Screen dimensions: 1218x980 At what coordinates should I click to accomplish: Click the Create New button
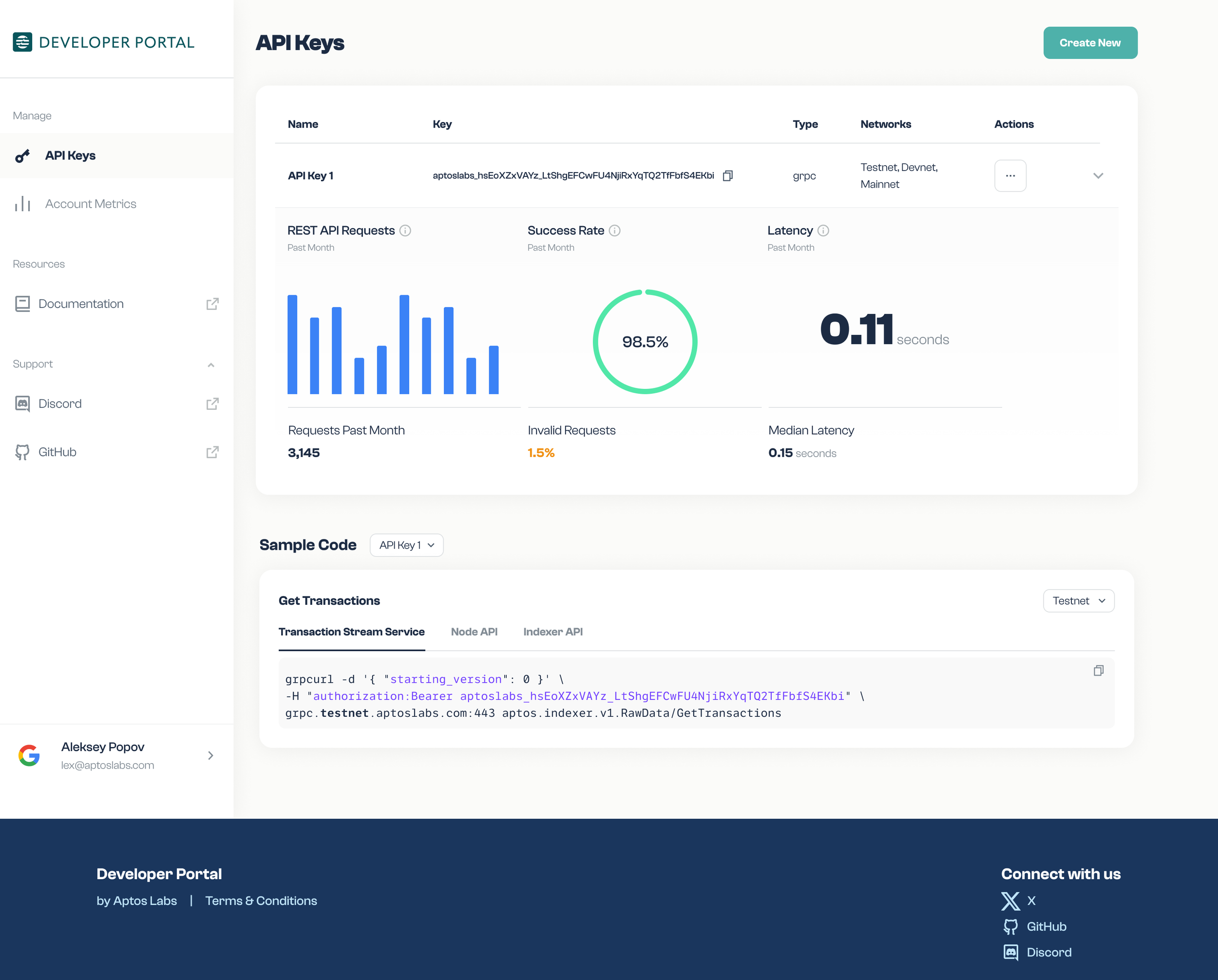pos(1090,42)
